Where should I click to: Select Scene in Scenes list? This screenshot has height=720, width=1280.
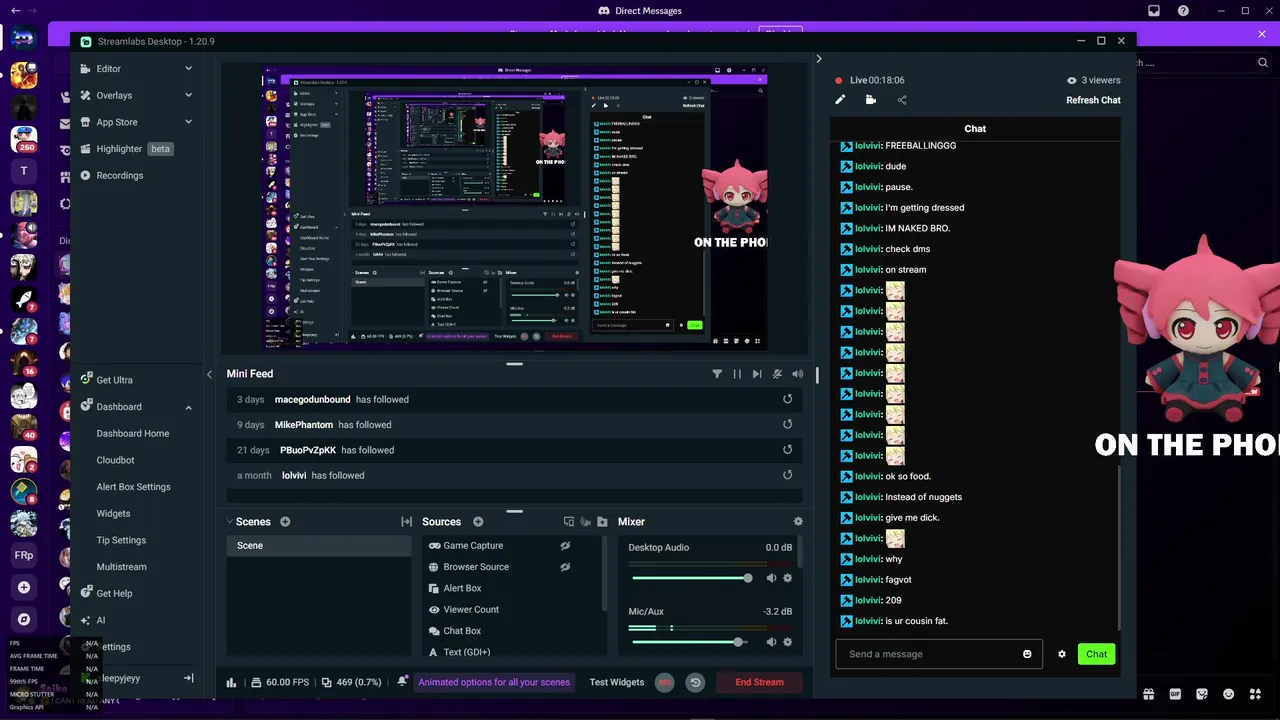point(319,546)
